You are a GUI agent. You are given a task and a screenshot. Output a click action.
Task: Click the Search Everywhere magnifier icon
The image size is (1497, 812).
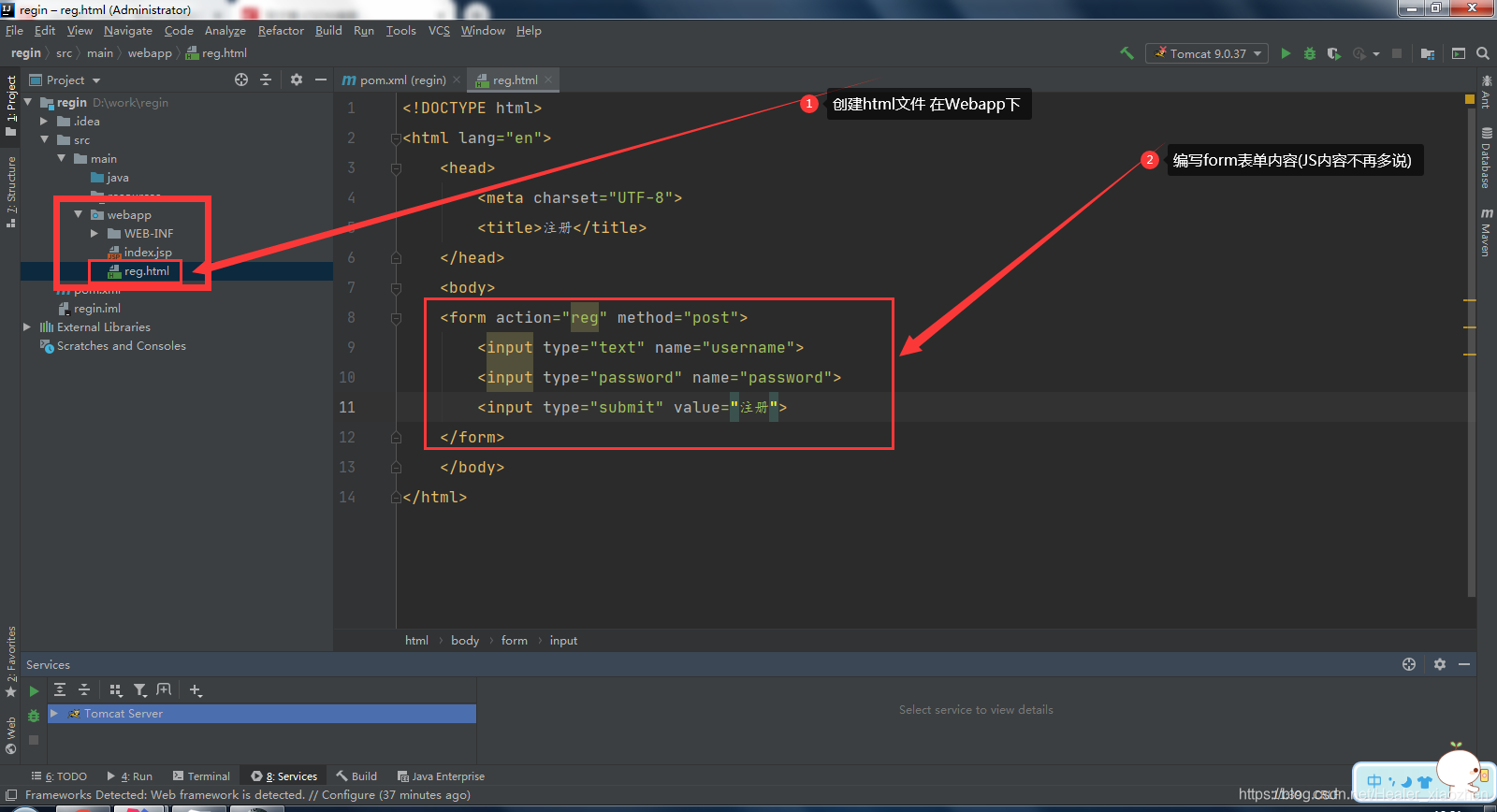tap(1483, 53)
